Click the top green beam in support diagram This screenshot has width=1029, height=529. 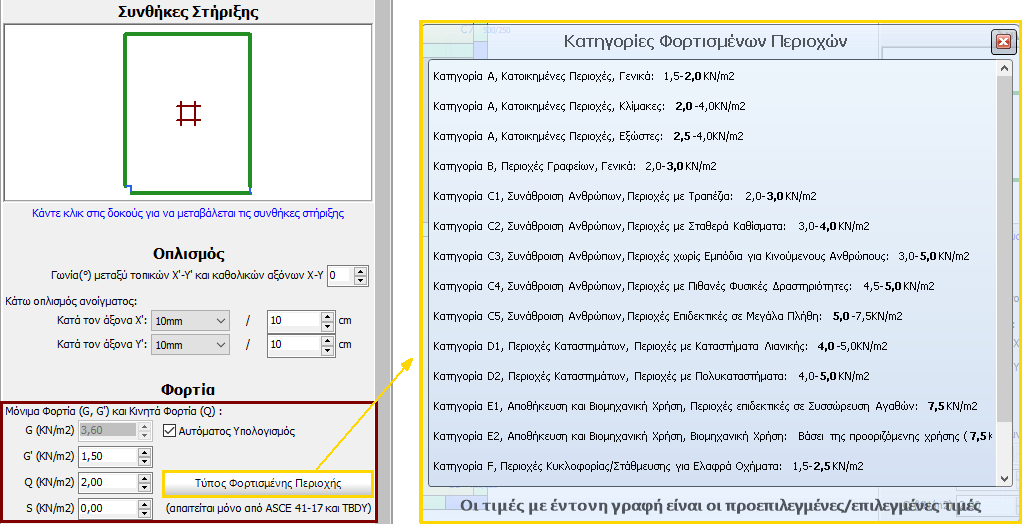point(188,35)
